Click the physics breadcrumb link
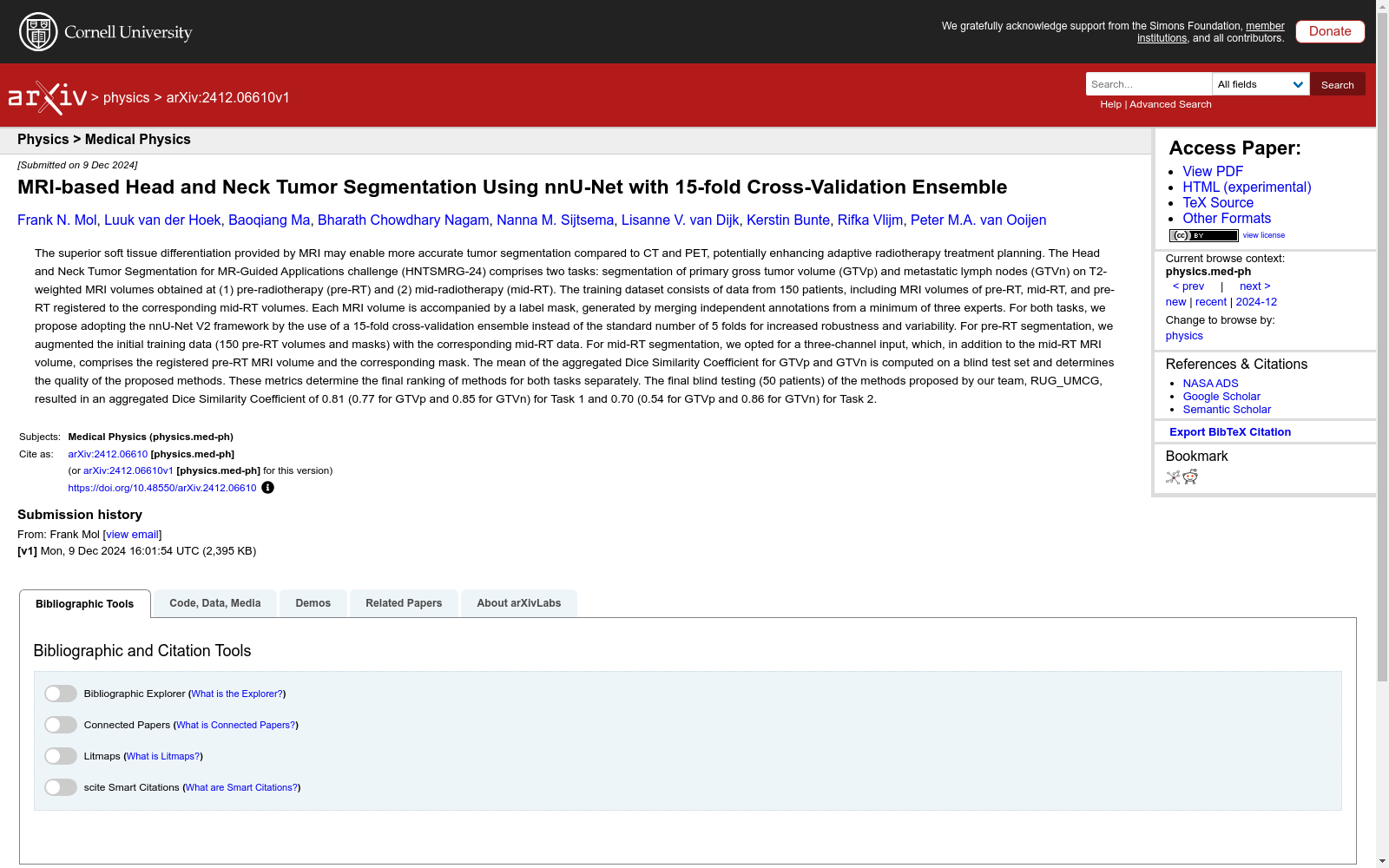Image resolution: width=1389 pixels, height=868 pixels. coord(127,98)
